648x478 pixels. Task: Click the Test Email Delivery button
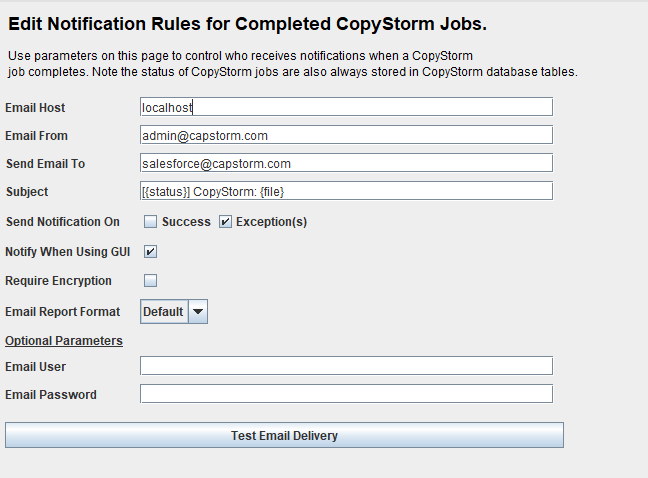click(284, 435)
